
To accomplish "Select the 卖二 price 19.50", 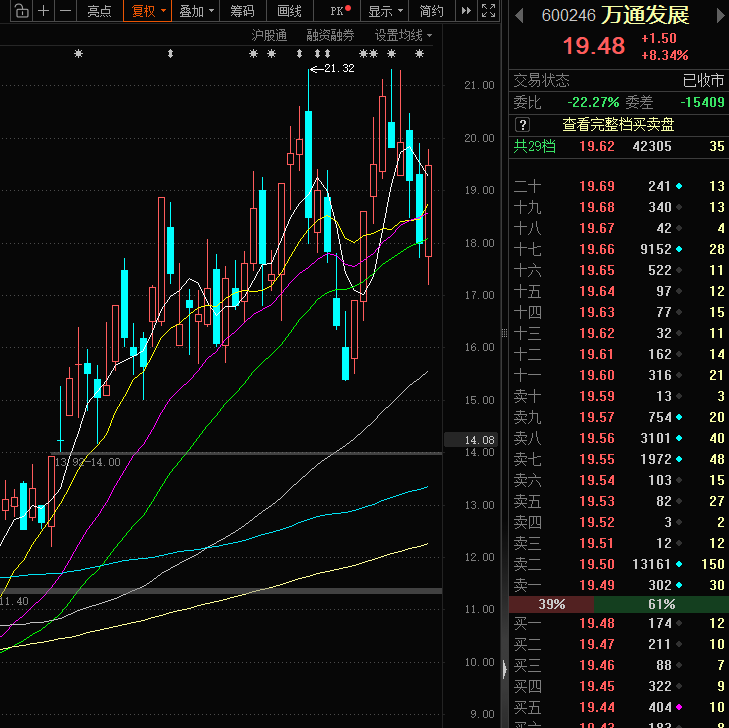I will pyautogui.click(x=596, y=564).
